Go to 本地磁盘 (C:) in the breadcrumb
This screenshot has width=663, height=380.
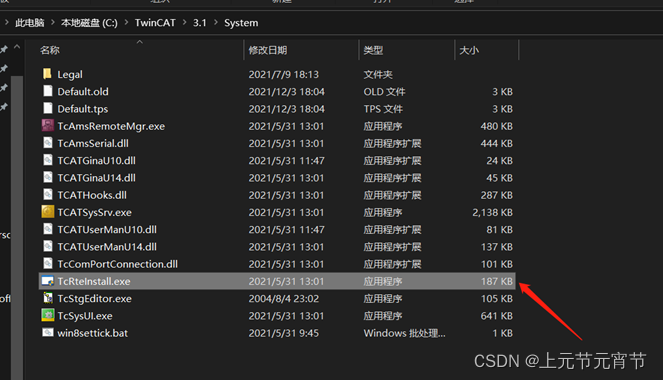click(89, 23)
